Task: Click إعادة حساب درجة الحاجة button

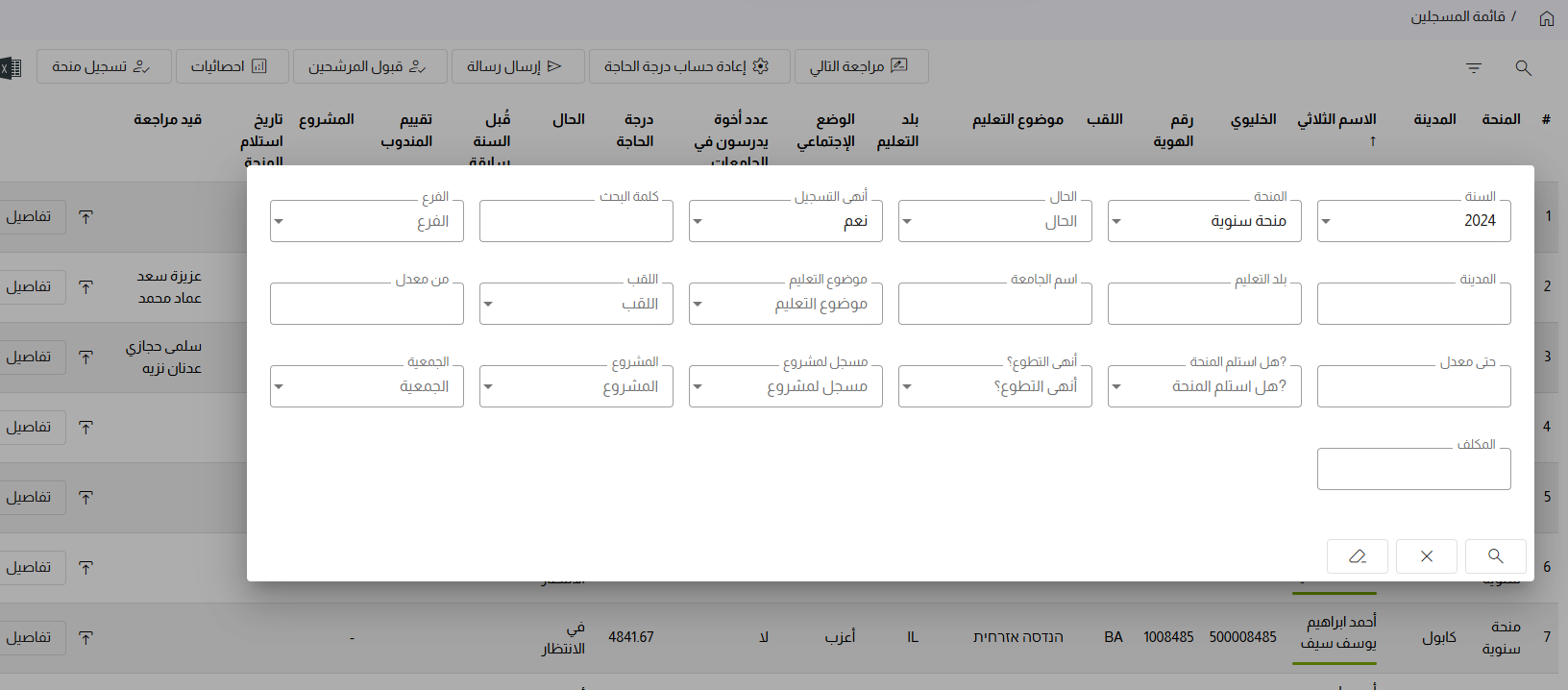Action: coord(689,66)
